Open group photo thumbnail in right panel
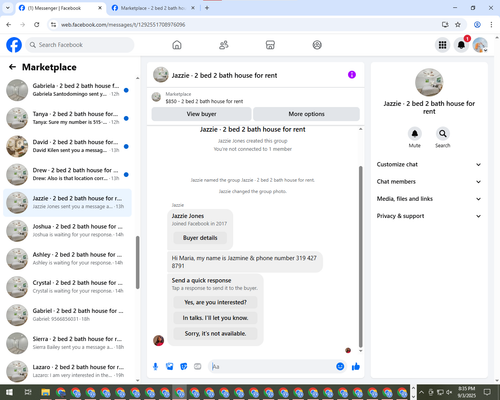The image size is (500, 400). 429,82
